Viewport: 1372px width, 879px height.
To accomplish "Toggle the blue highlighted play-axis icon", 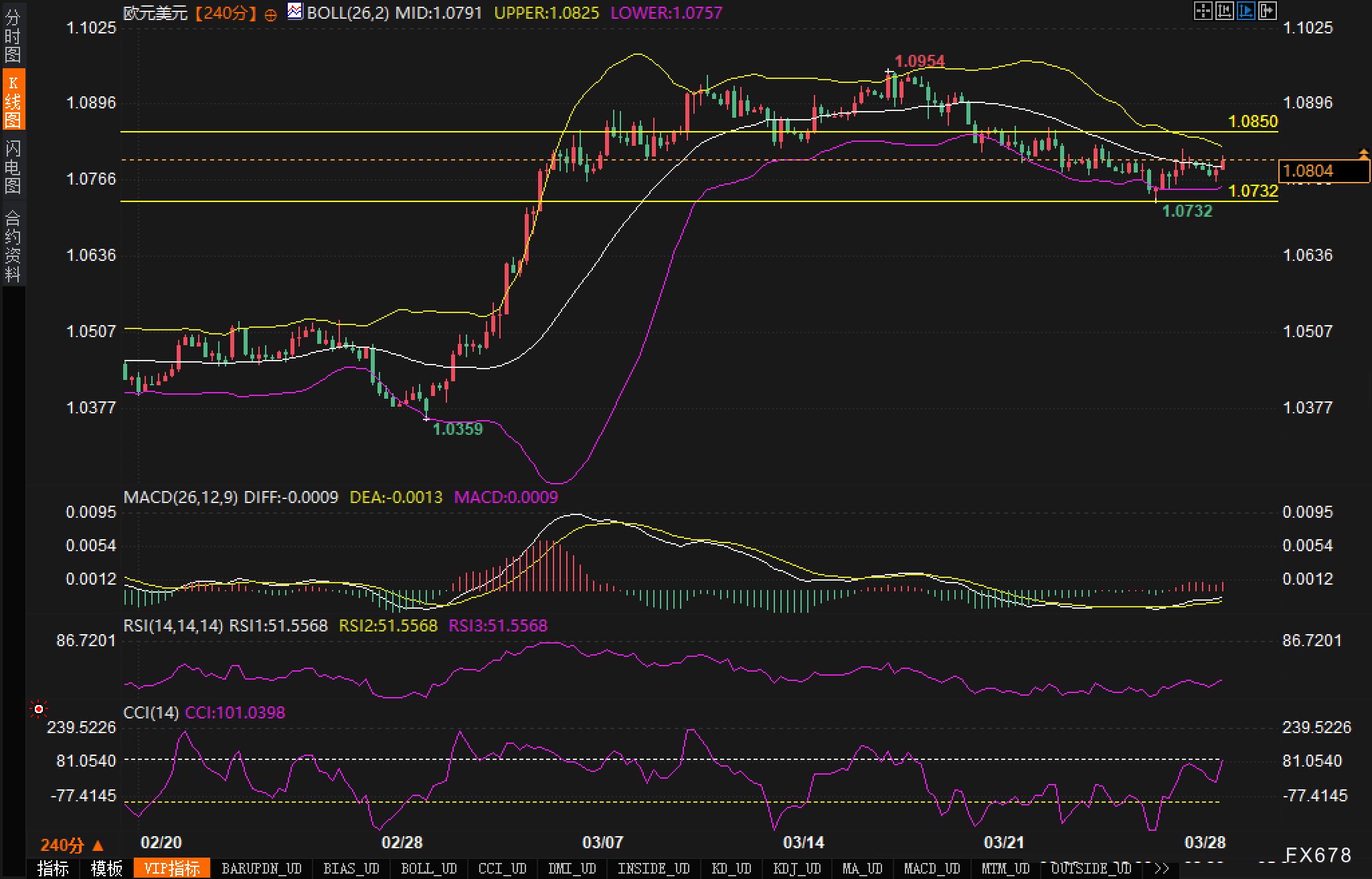I will click(1246, 11).
